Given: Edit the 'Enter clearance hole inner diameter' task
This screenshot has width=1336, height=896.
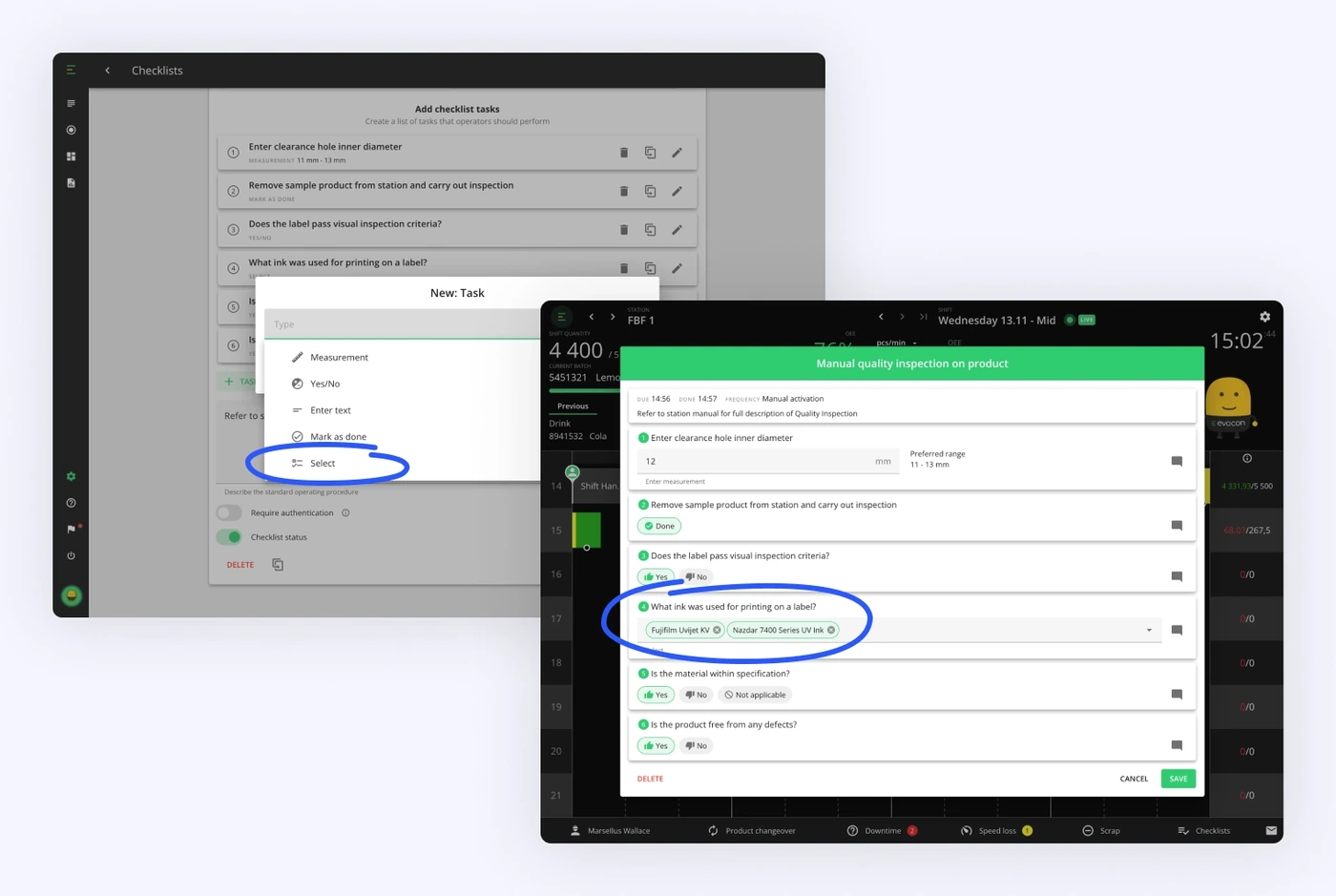Looking at the screenshot, I should click(x=677, y=153).
